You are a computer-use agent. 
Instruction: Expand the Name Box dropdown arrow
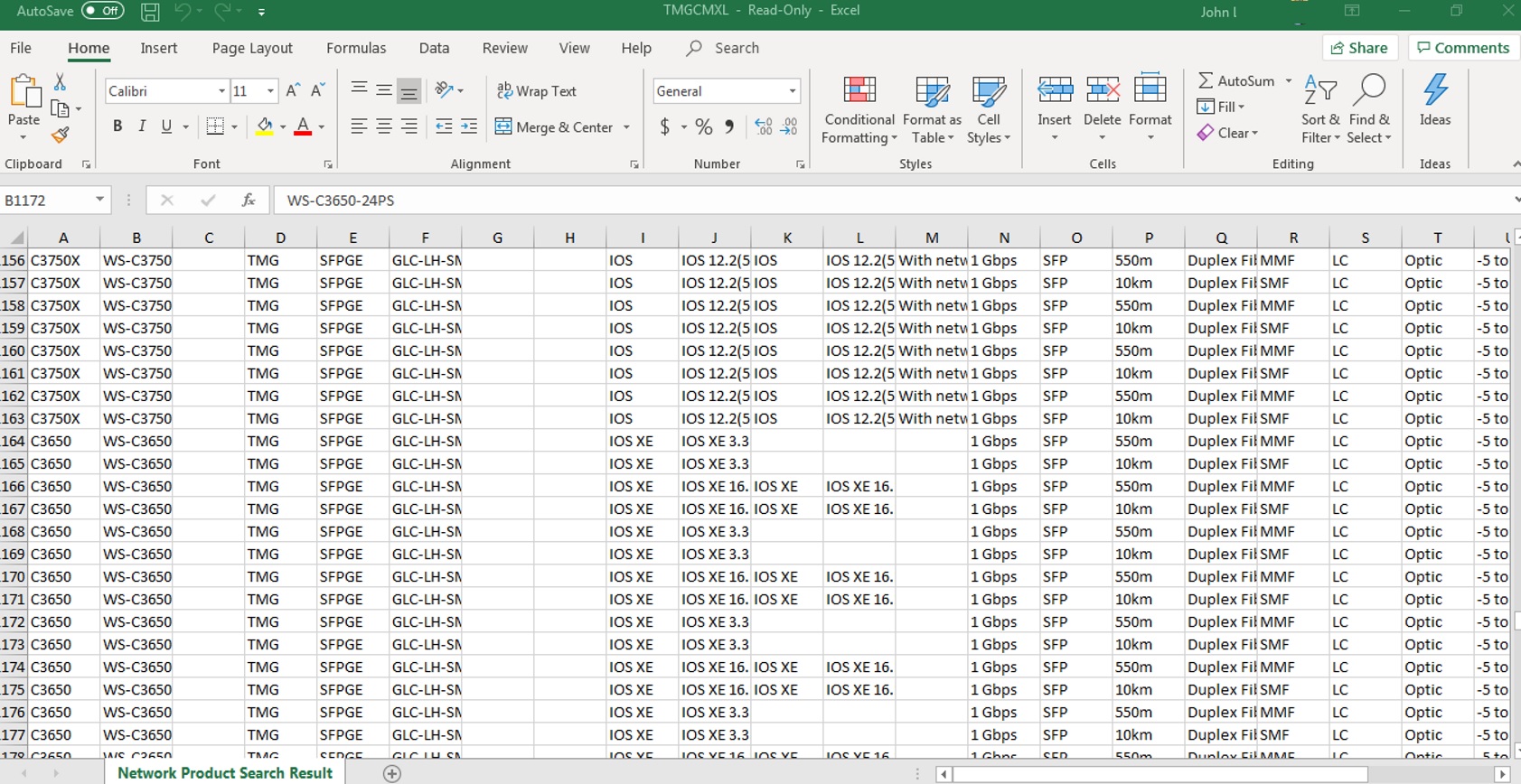tap(99, 200)
